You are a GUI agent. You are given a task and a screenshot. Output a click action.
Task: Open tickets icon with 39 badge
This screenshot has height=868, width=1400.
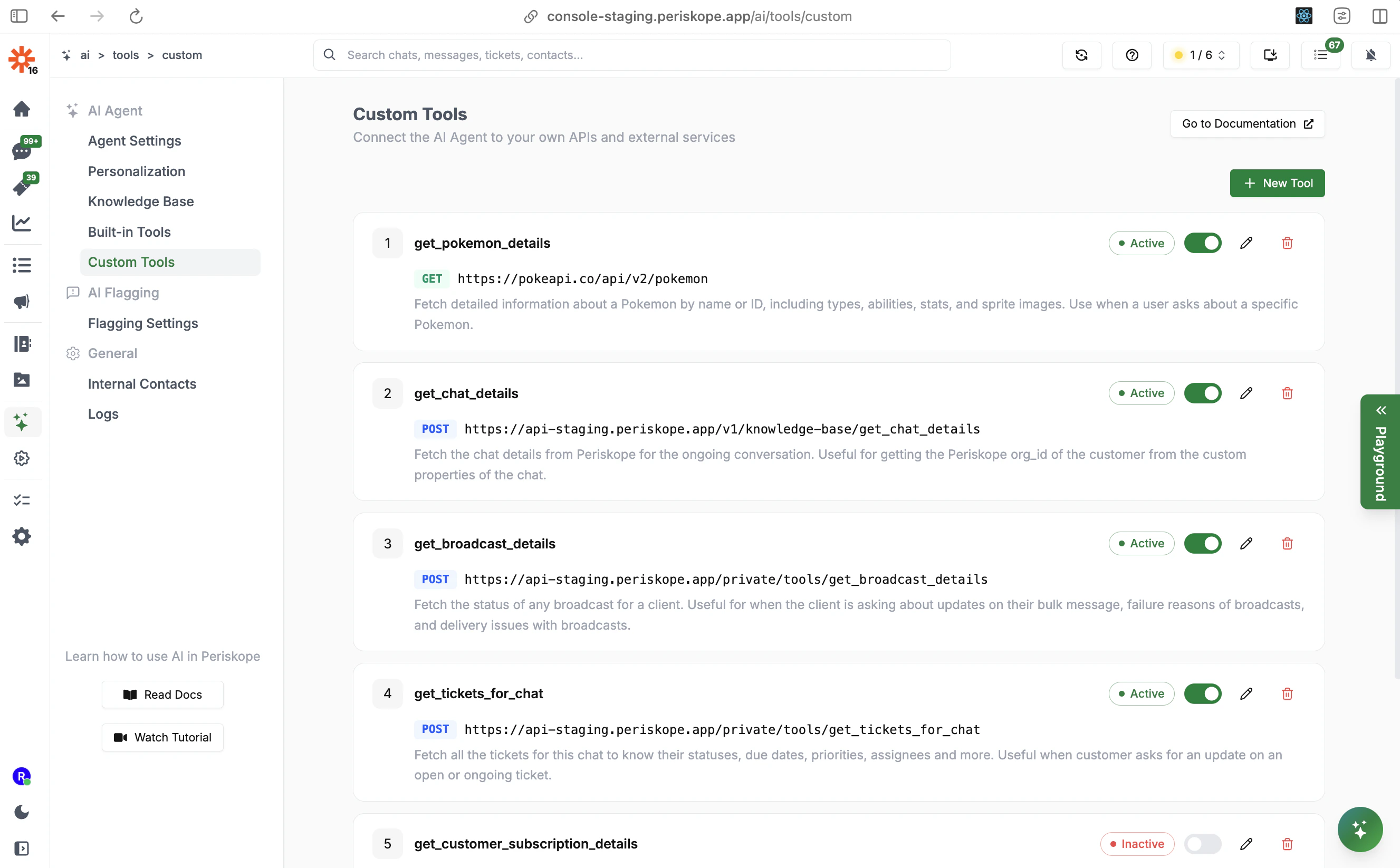(x=22, y=187)
